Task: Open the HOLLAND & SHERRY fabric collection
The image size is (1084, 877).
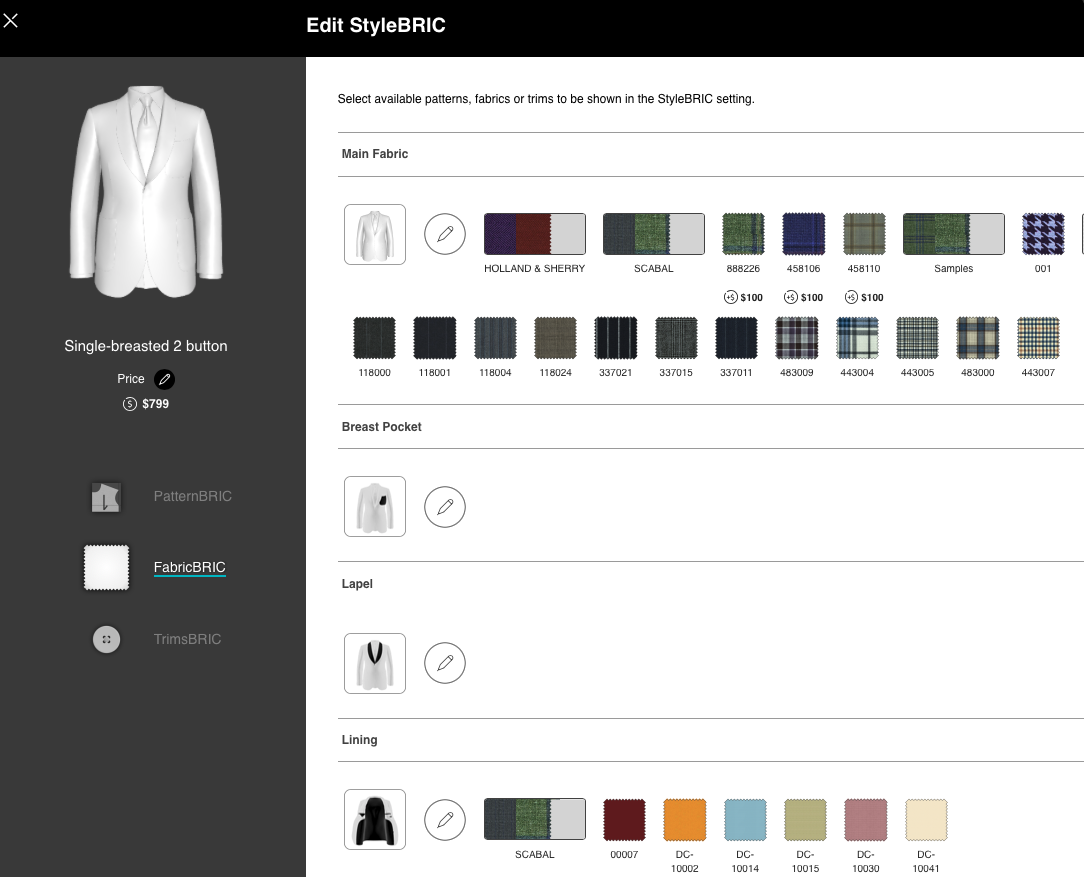Action: (x=534, y=234)
